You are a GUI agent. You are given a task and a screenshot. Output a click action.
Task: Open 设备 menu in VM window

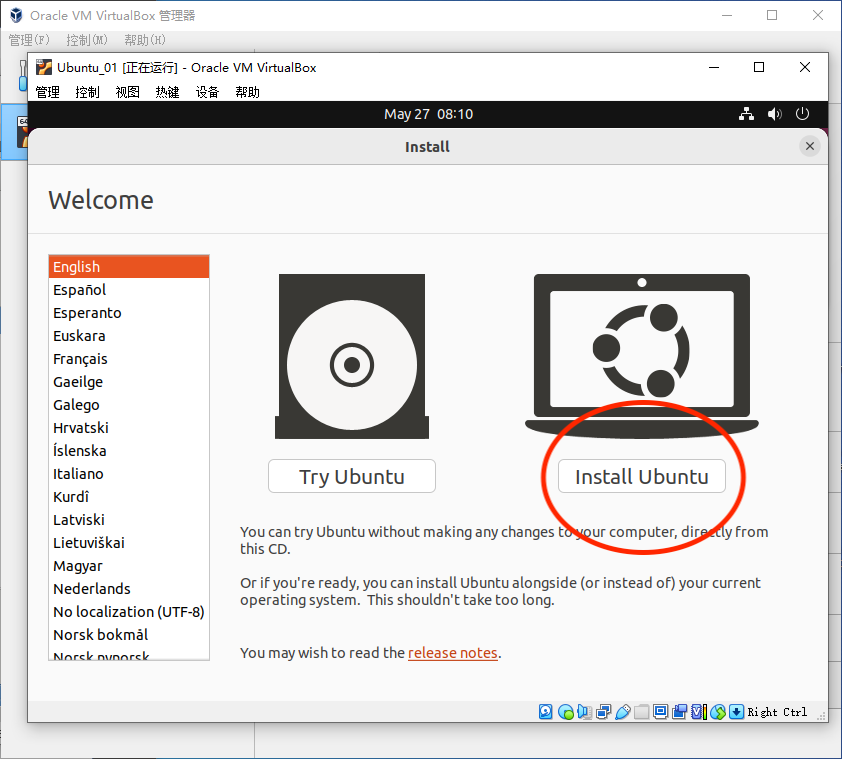point(207,92)
